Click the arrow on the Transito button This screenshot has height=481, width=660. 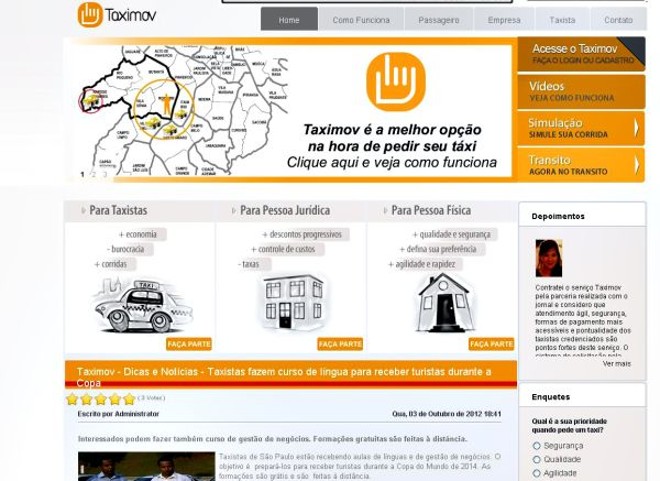pos(637,165)
